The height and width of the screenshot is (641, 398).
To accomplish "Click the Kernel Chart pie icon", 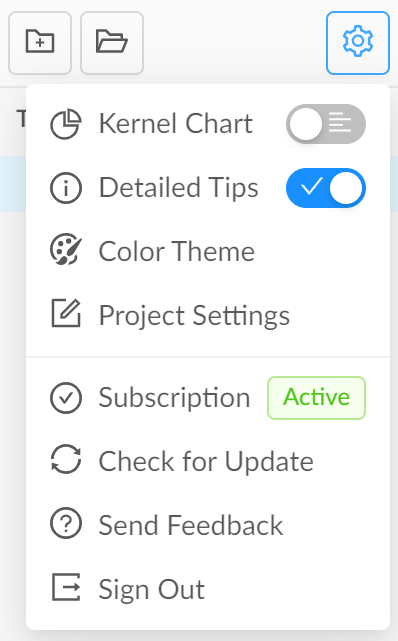I will pyautogui.click(x=66, y=124).
